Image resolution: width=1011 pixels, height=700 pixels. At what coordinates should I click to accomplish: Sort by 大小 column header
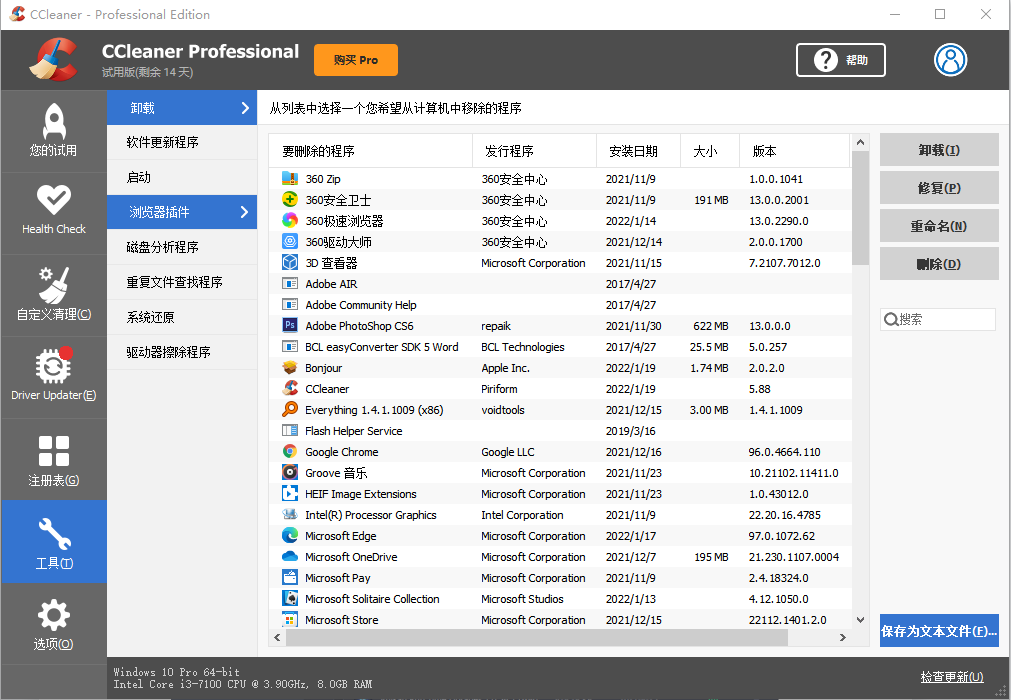[x=710, y=151]
